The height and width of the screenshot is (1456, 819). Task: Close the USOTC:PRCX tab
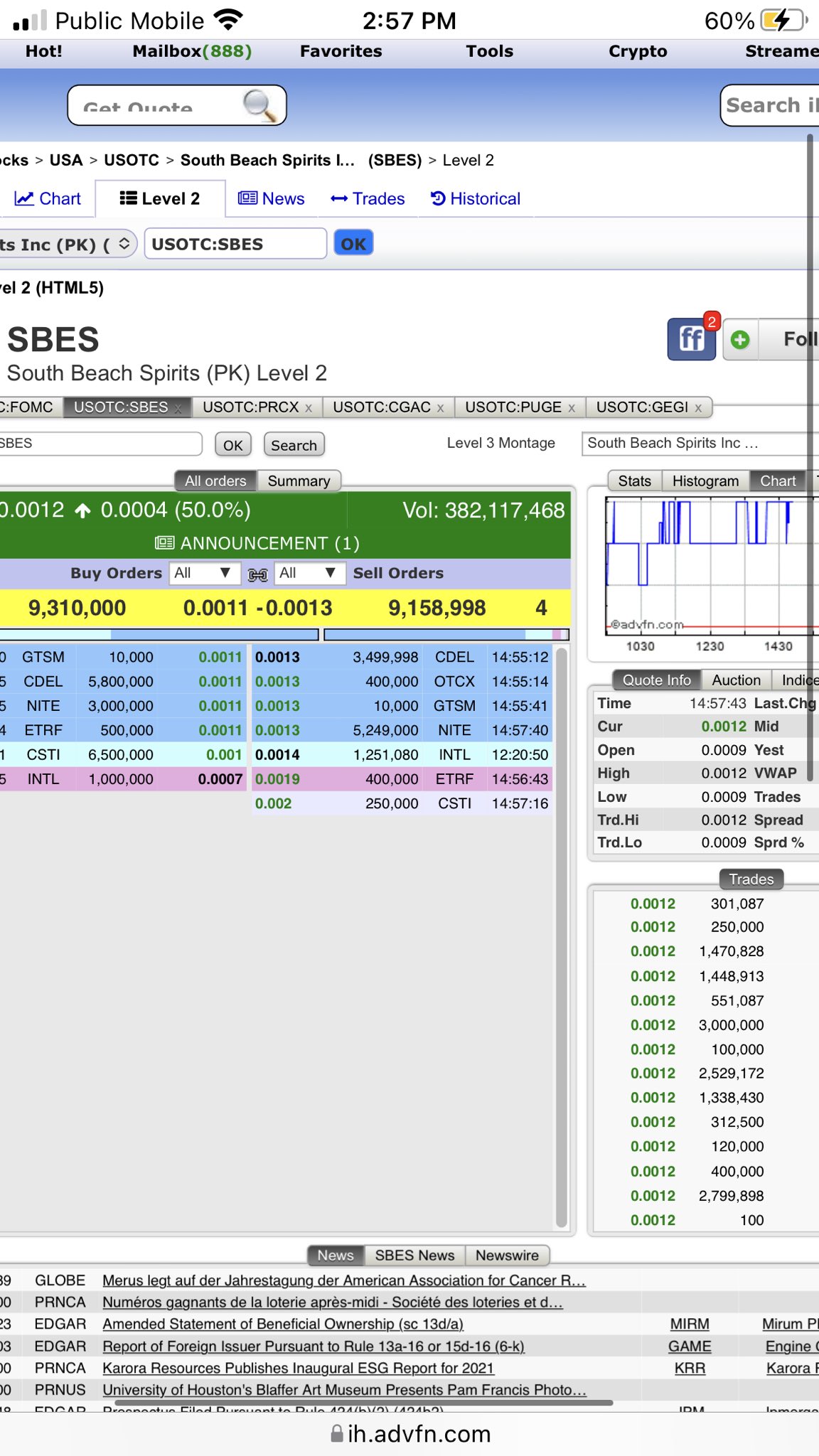pyautogui.click(x=309, y=408)
